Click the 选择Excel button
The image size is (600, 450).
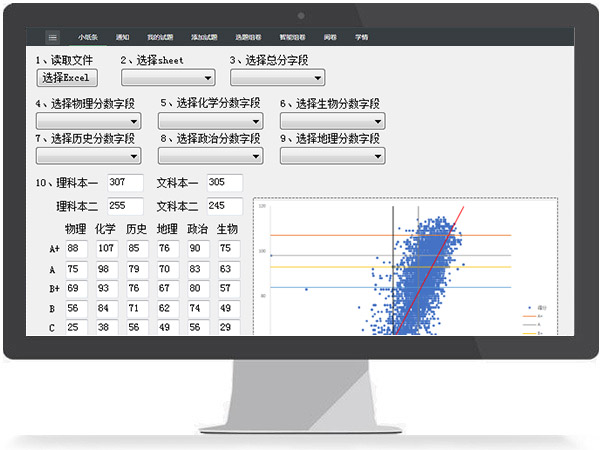66,78
